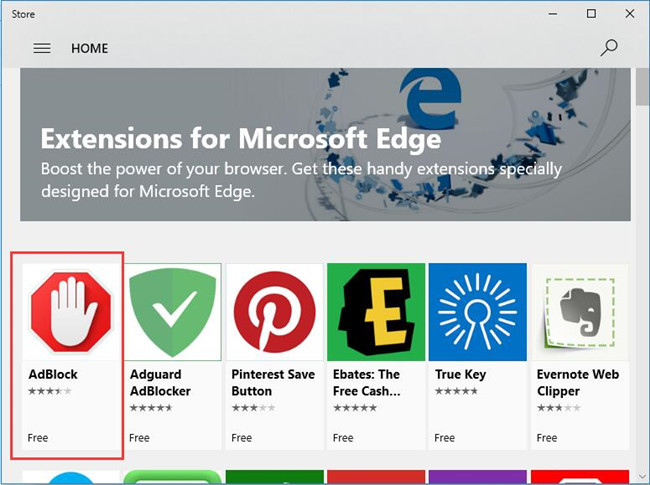This screenshot has height=485, width=650.
Task: Maximize the Store window
Action: 592,14
